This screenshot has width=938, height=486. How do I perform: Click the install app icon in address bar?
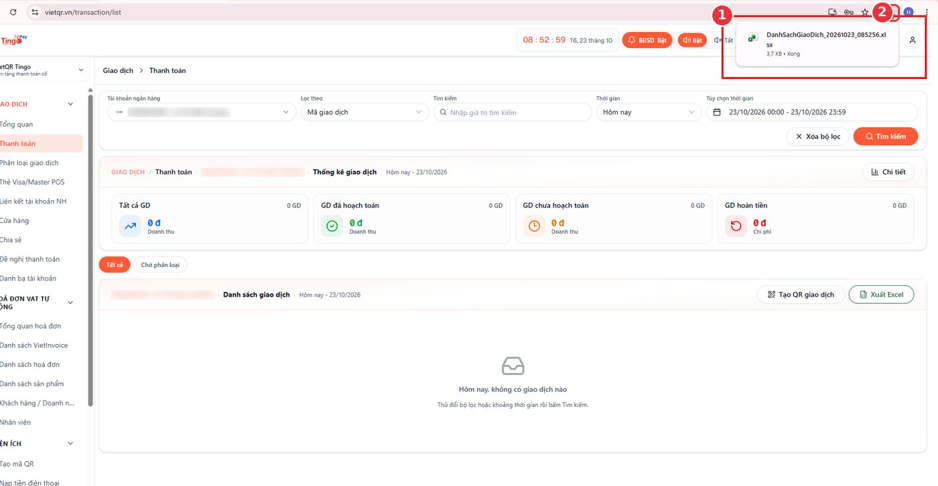click(832, 11)
